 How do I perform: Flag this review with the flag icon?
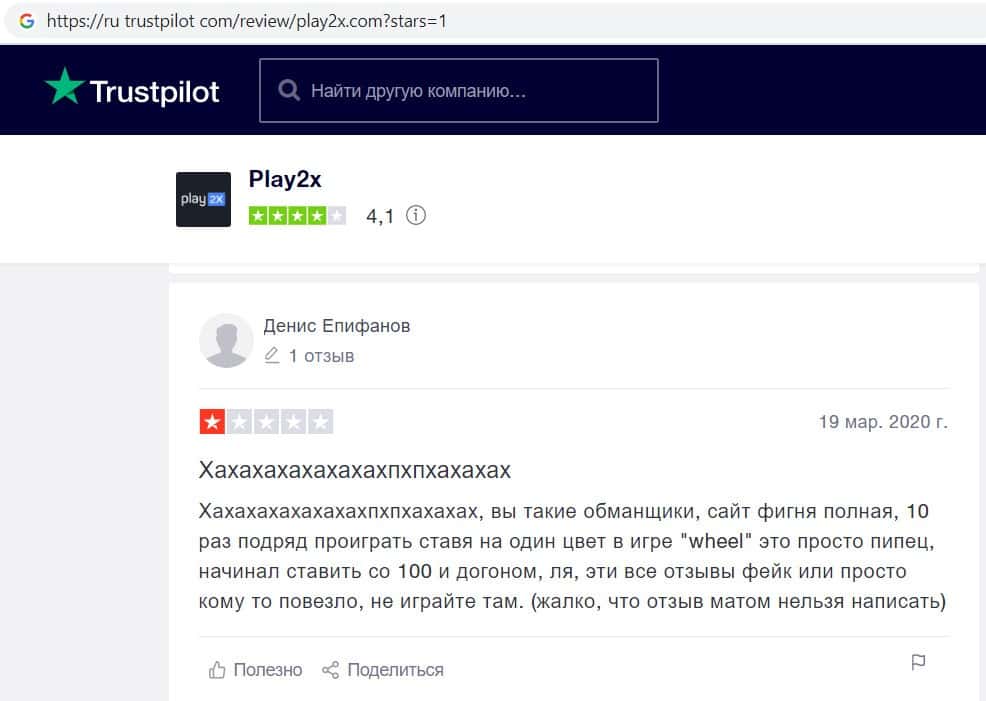tap(918, 662)
